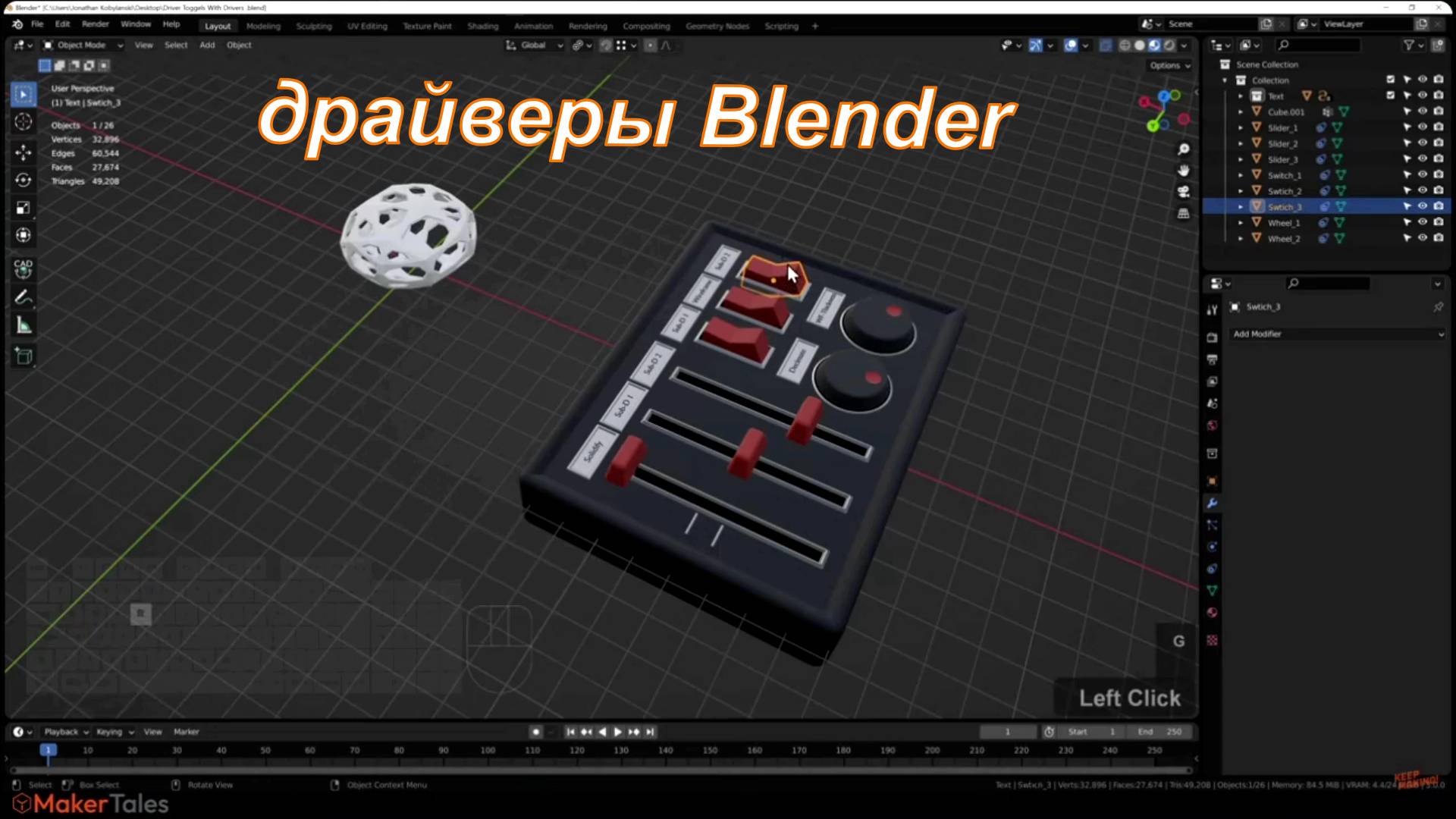Image resolution: width=1456 pixels, height=819 pixels.
Task: Click the current frame marker at frame 1
Action: [x=48, y=750]
